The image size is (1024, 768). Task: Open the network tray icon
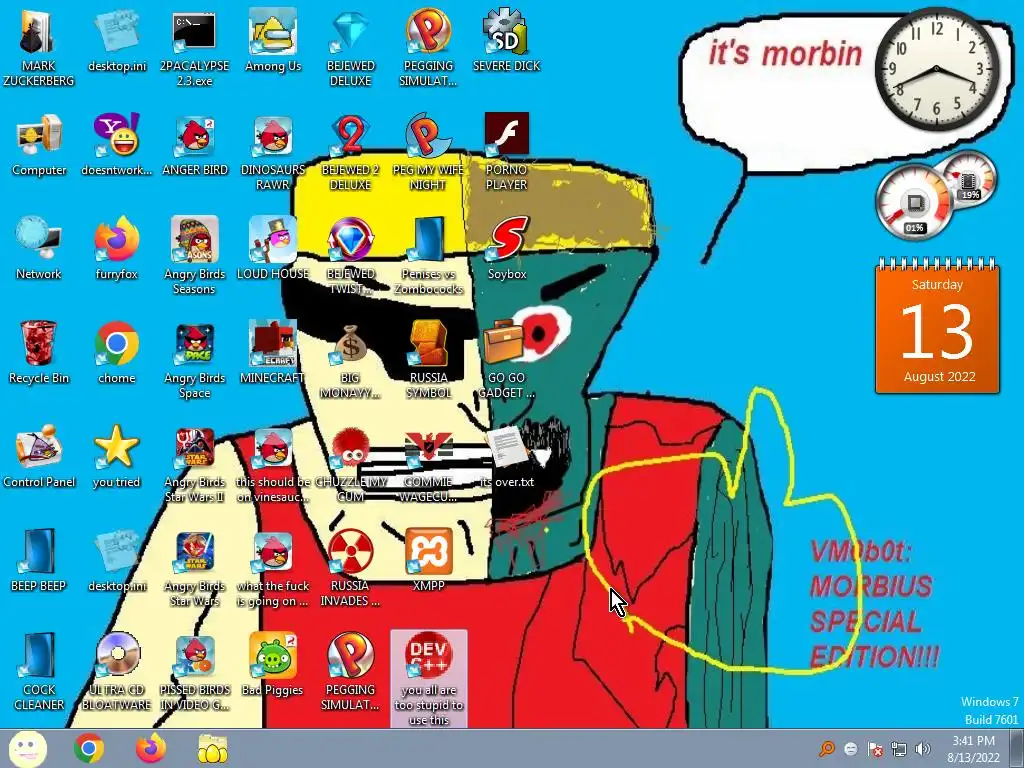(x=899, y=749)
